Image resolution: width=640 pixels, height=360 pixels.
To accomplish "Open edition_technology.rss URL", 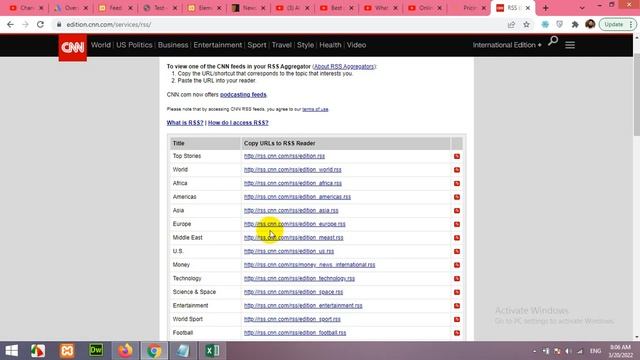I will point(299,278).
